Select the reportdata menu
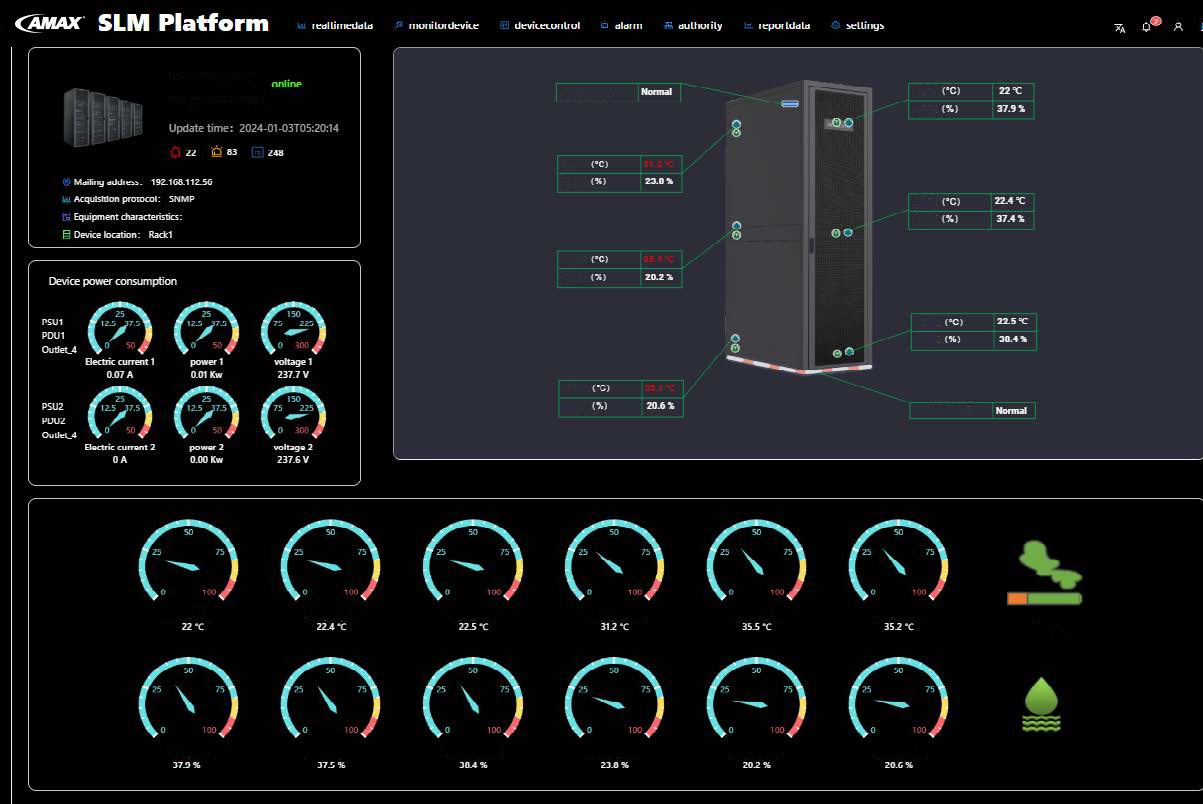 tap(777, 26)
